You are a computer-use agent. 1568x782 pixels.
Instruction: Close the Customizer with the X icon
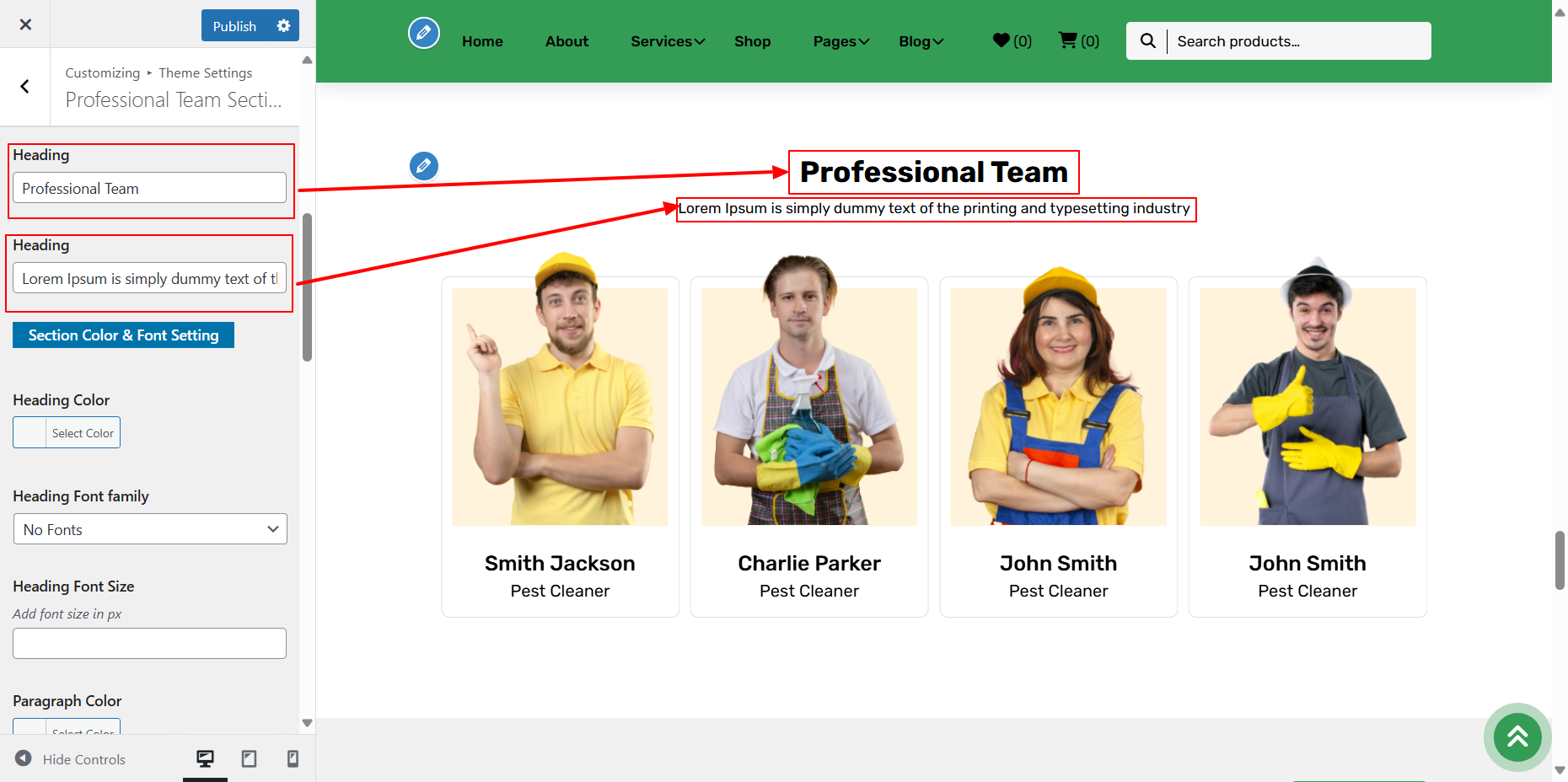coord(25,24)
